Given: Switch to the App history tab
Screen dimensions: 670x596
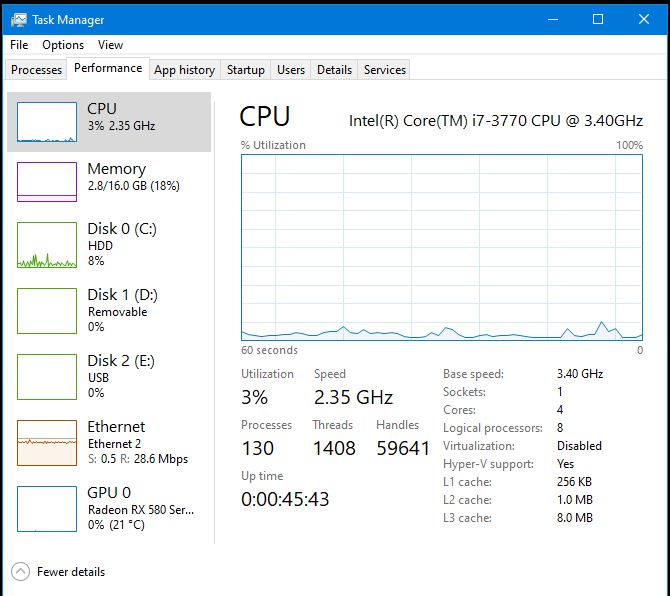Looking at the screenshot, I should pos(184,70).
